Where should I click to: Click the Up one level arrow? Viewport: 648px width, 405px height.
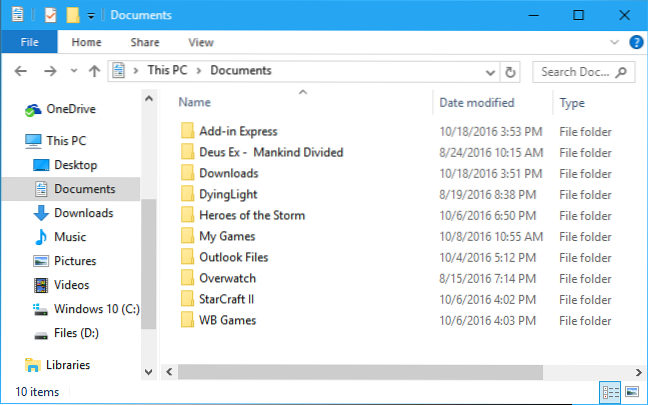click(x=94, y=72)
